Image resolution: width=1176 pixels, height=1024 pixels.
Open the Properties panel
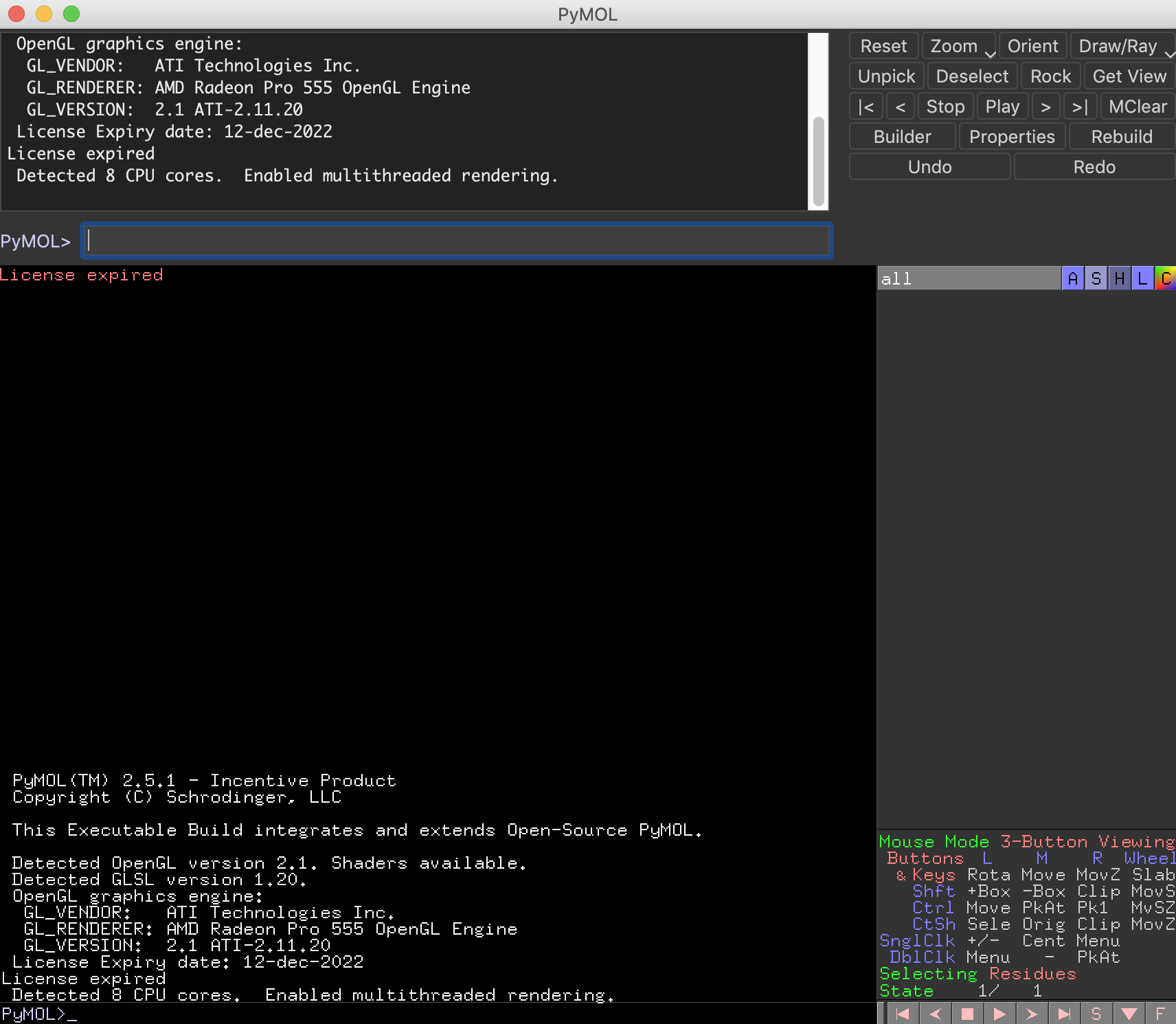tap(1012, 136)
